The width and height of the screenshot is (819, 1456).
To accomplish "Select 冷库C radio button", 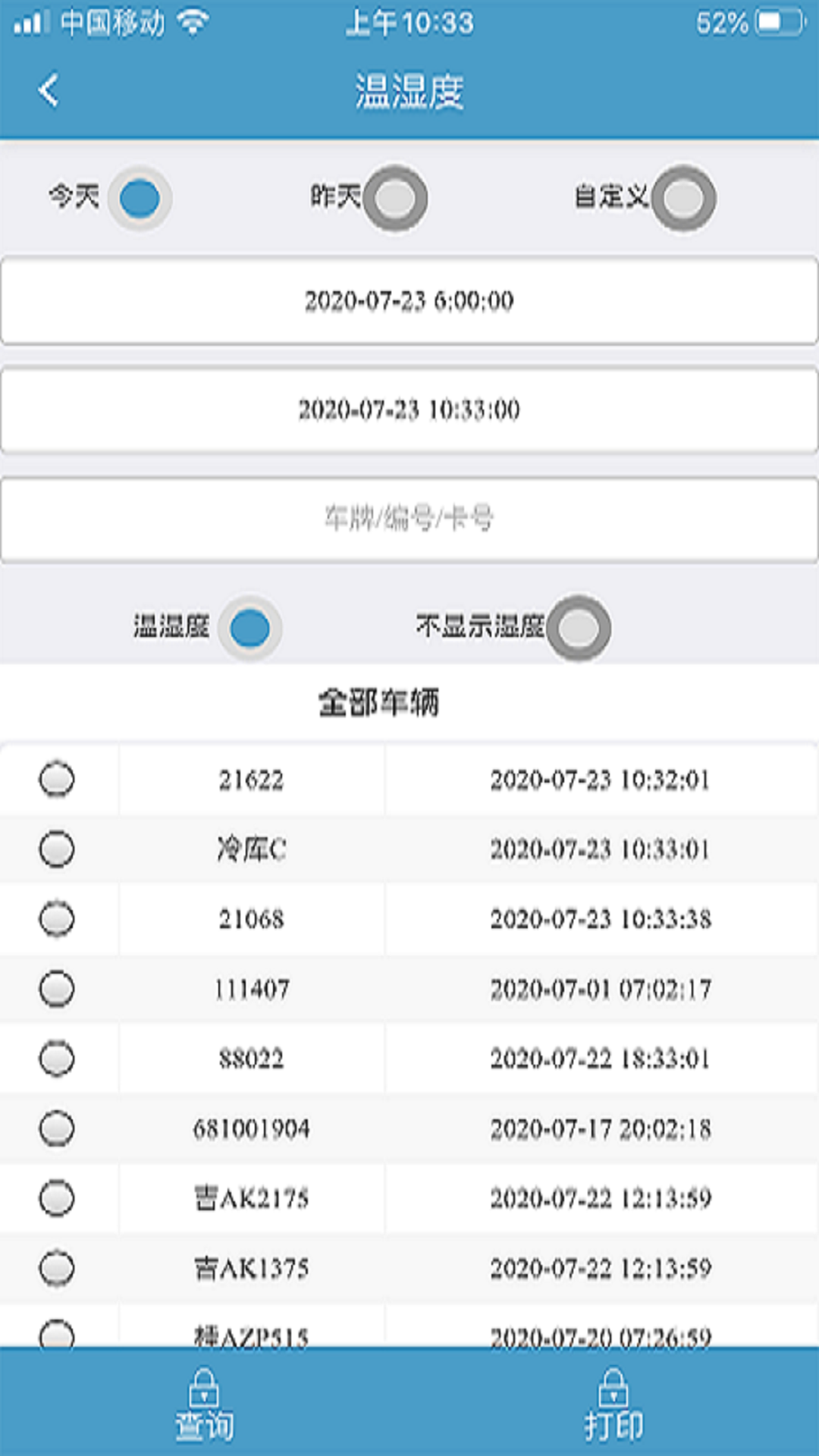I will (57, 849).
